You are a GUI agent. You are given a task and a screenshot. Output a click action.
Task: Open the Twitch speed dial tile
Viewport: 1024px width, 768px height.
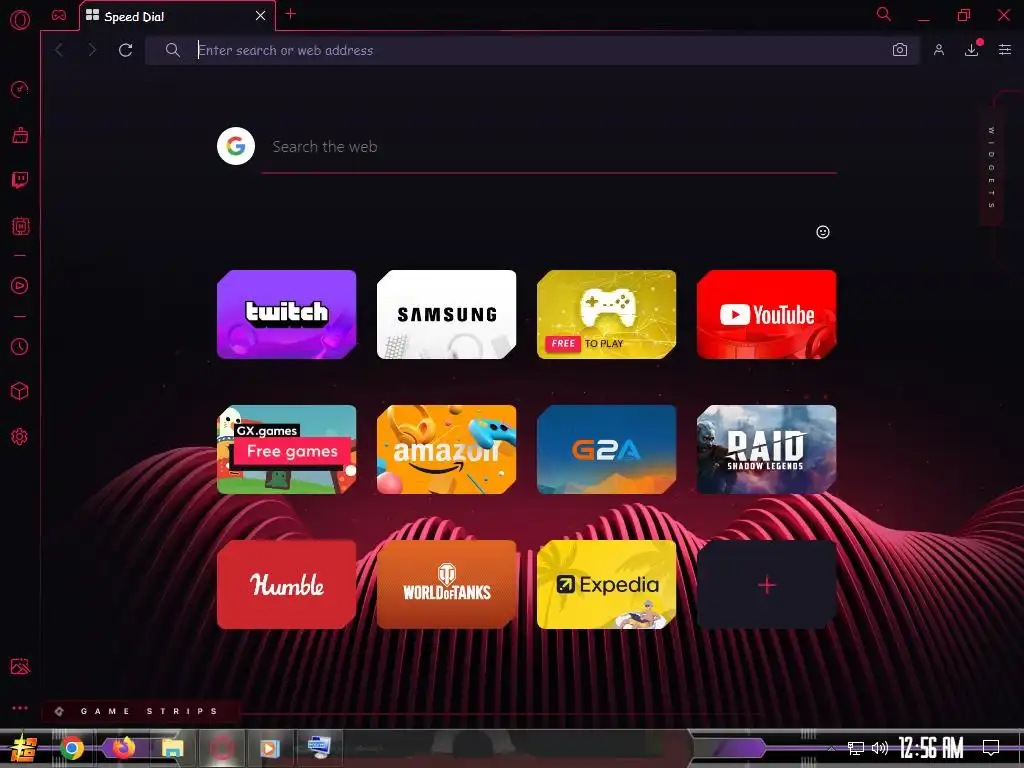pos(287,314)
